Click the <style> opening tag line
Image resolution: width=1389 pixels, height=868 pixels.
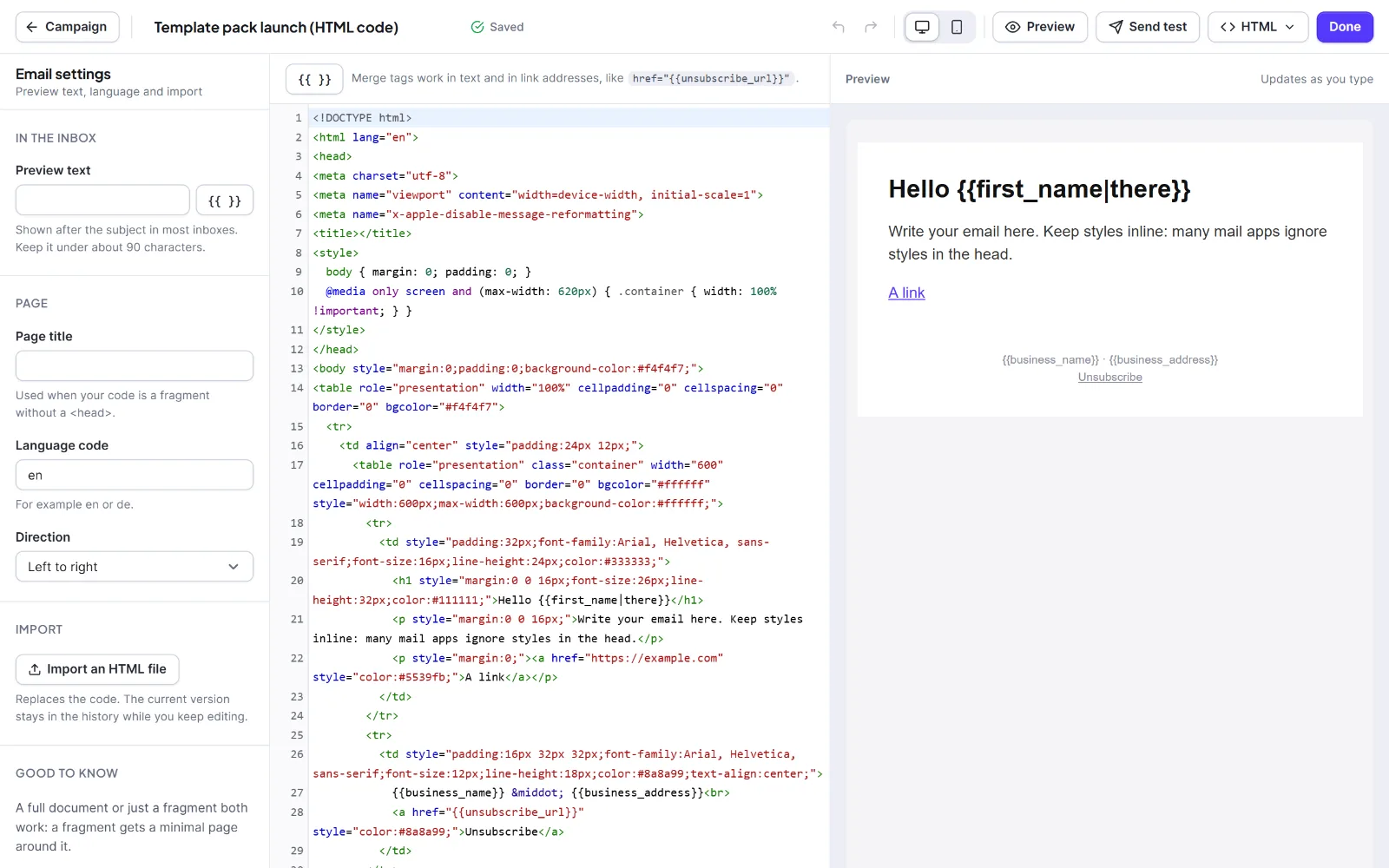335,253
